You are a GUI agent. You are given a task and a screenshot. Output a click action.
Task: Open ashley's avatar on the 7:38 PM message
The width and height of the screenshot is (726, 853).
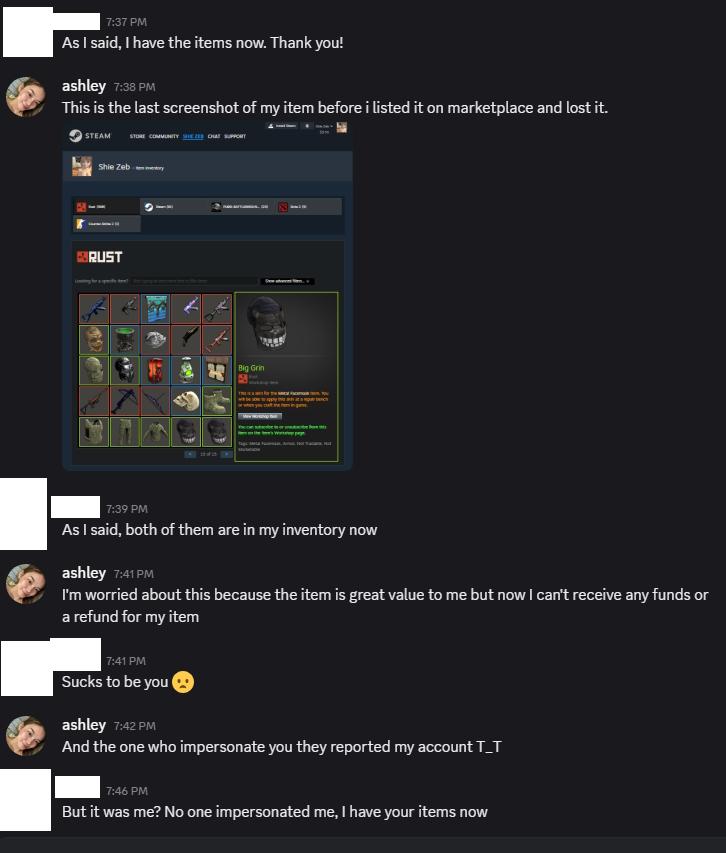click(x=26, y=97)
